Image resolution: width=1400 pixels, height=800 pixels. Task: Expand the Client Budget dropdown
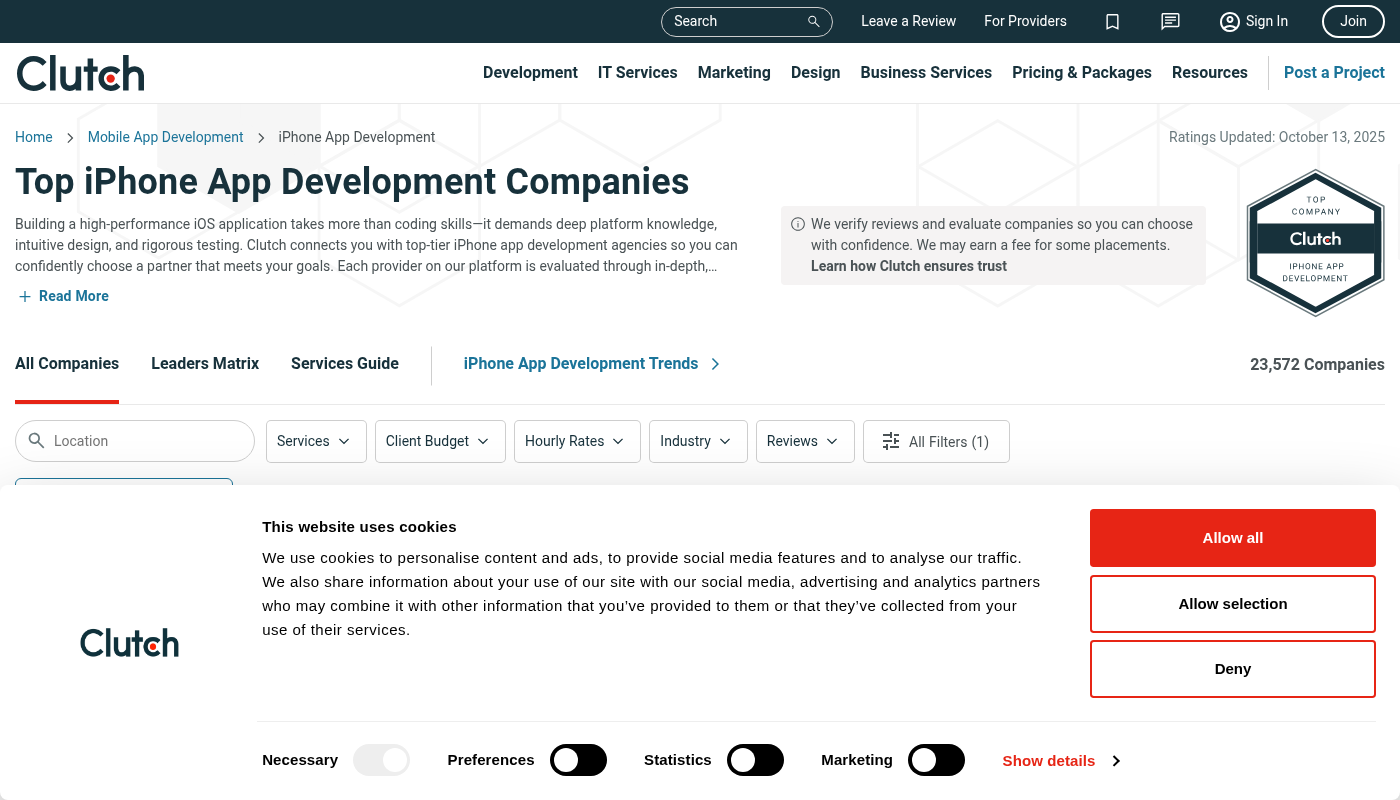[x=439, y=441]
